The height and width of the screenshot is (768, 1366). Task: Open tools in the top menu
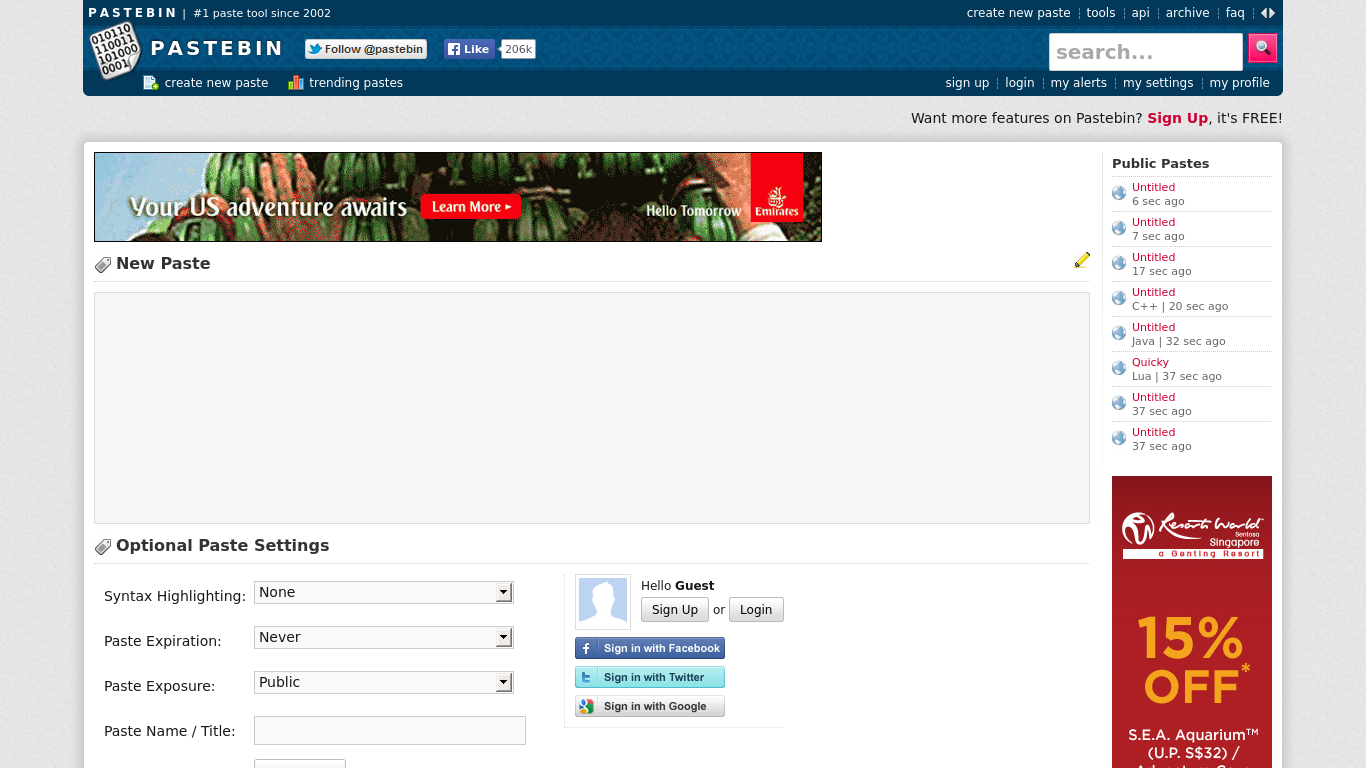(1101, 13)
